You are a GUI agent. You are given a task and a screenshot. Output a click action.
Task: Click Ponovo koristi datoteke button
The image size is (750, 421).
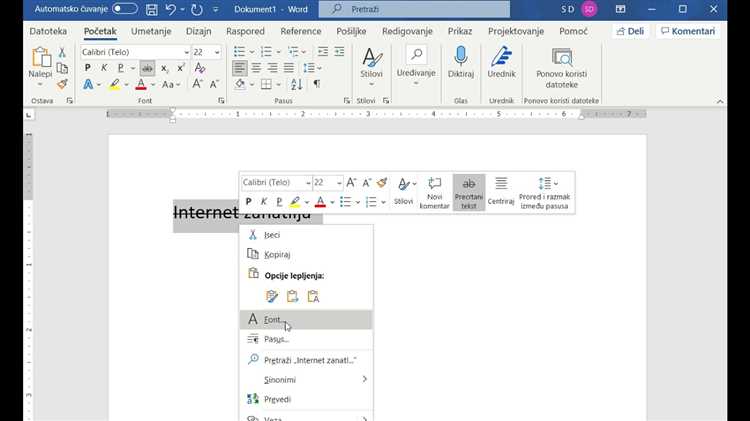point(562,68)
